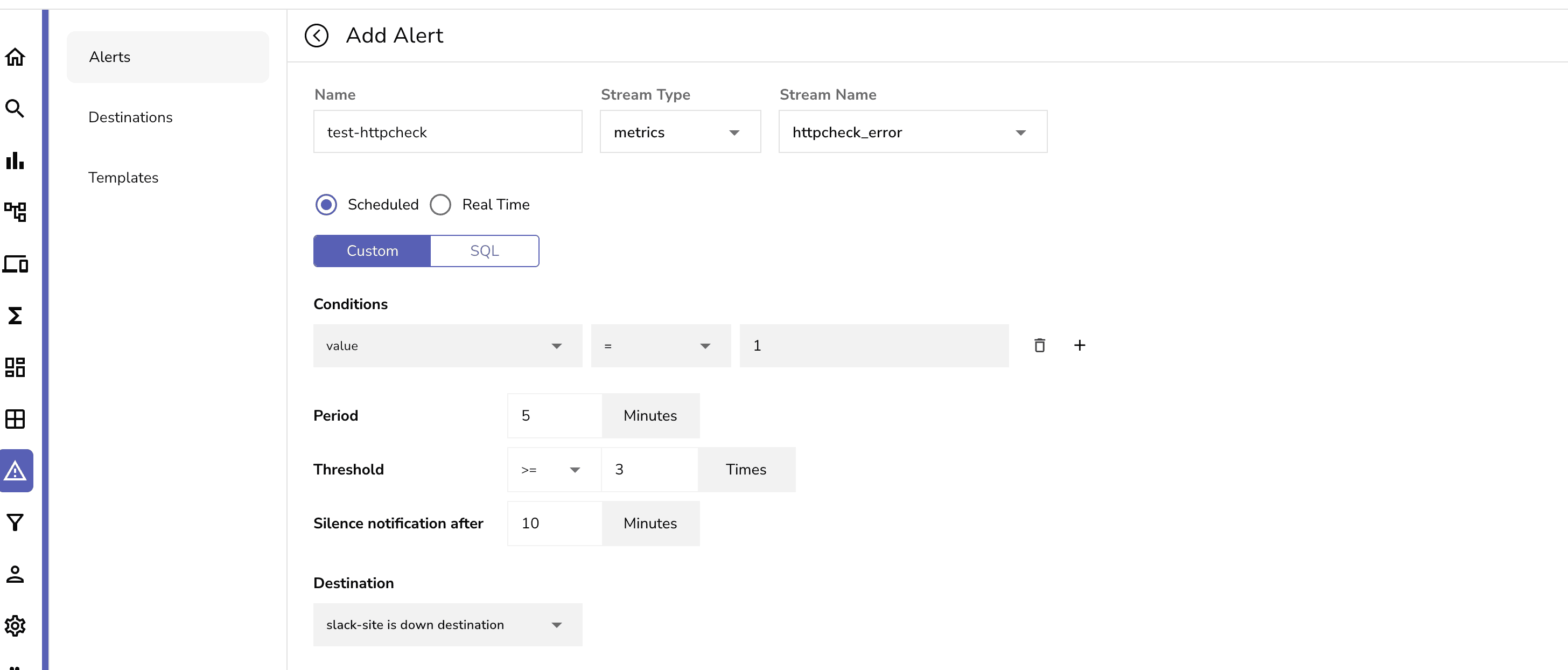
Task: Open the Threshold operator >= dropdown
Action: coord(552,470)
